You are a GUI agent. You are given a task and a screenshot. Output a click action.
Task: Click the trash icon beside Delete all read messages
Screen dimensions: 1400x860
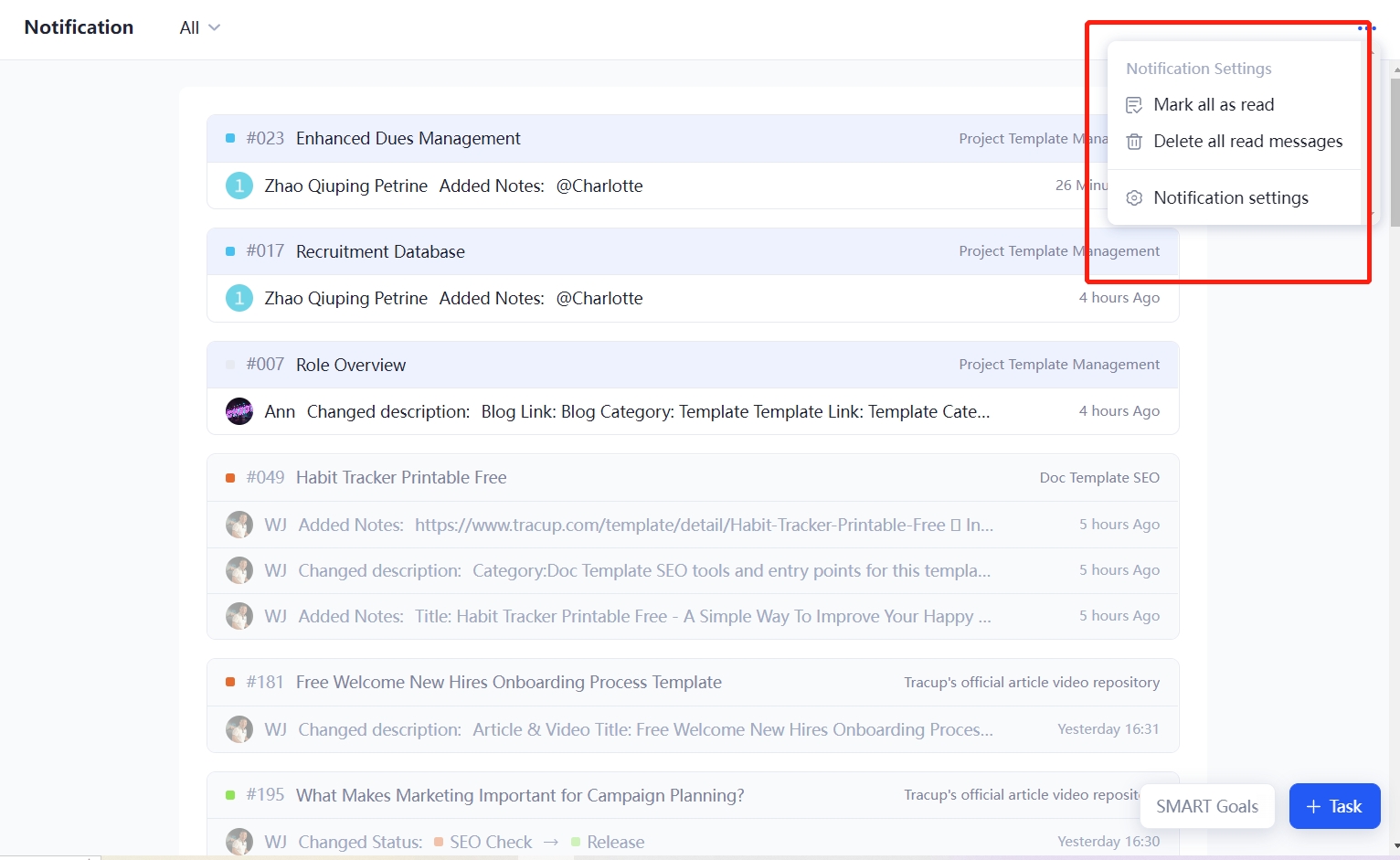point(1134,142)
